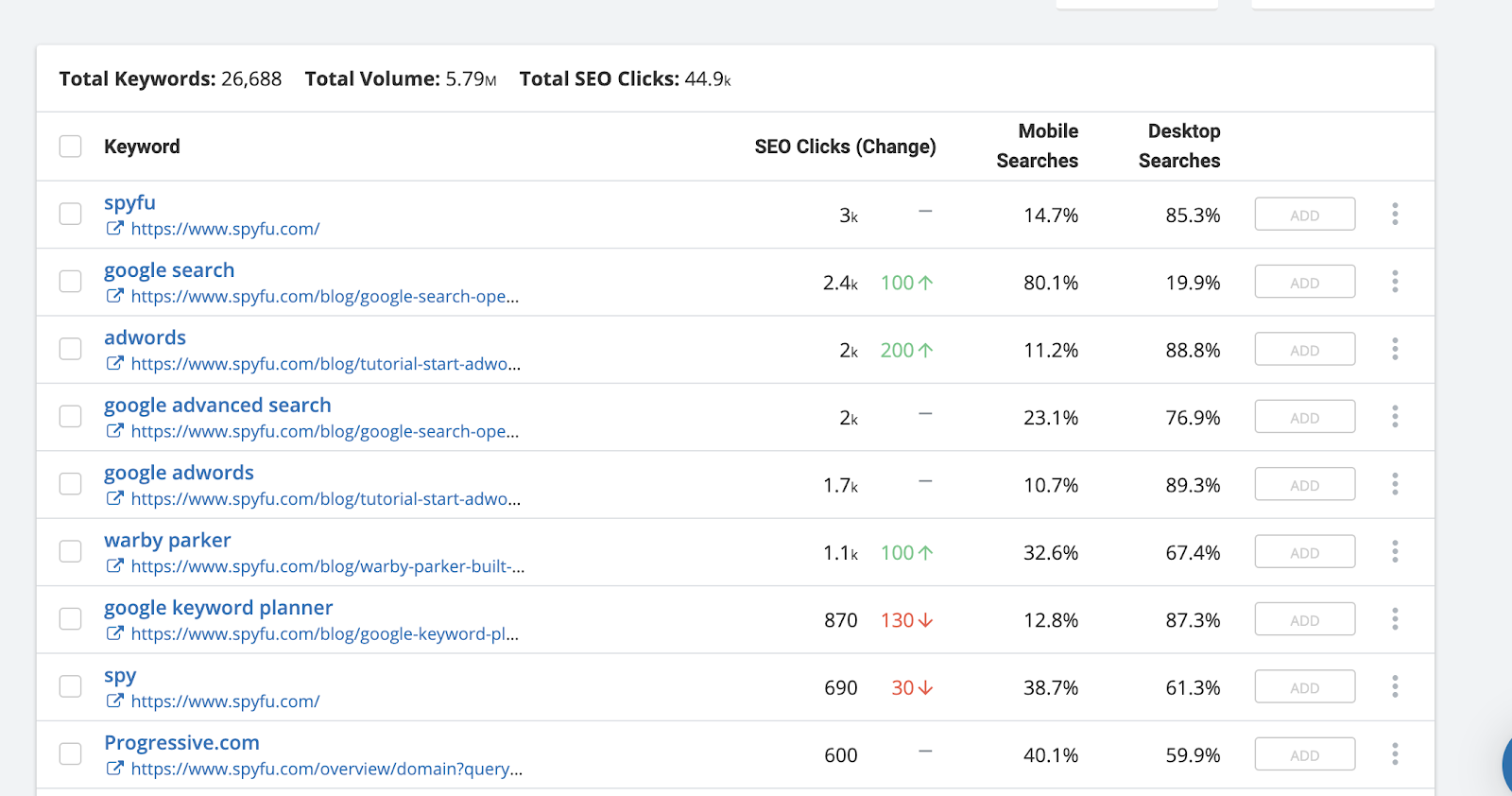Open three-dot menu for google search row
The height and width of the screenshot is (796, 1512).
pyautogui.click(x=1395, y=282)
